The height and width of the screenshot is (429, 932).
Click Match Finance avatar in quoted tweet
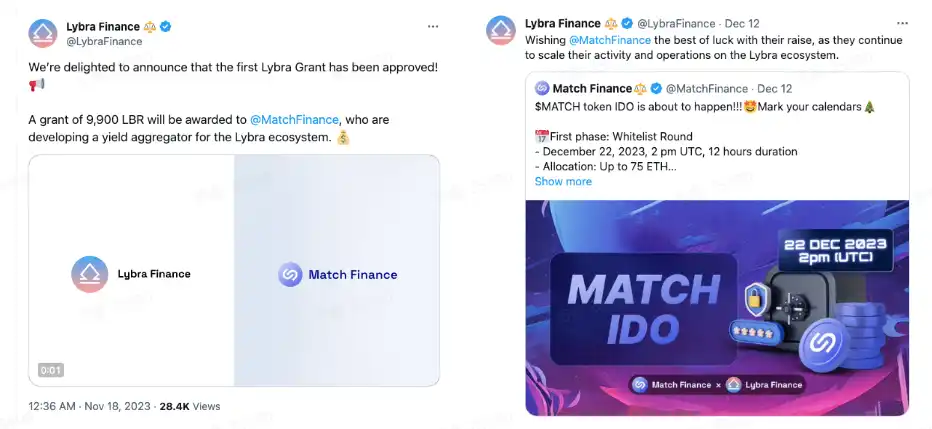(543, 89)
